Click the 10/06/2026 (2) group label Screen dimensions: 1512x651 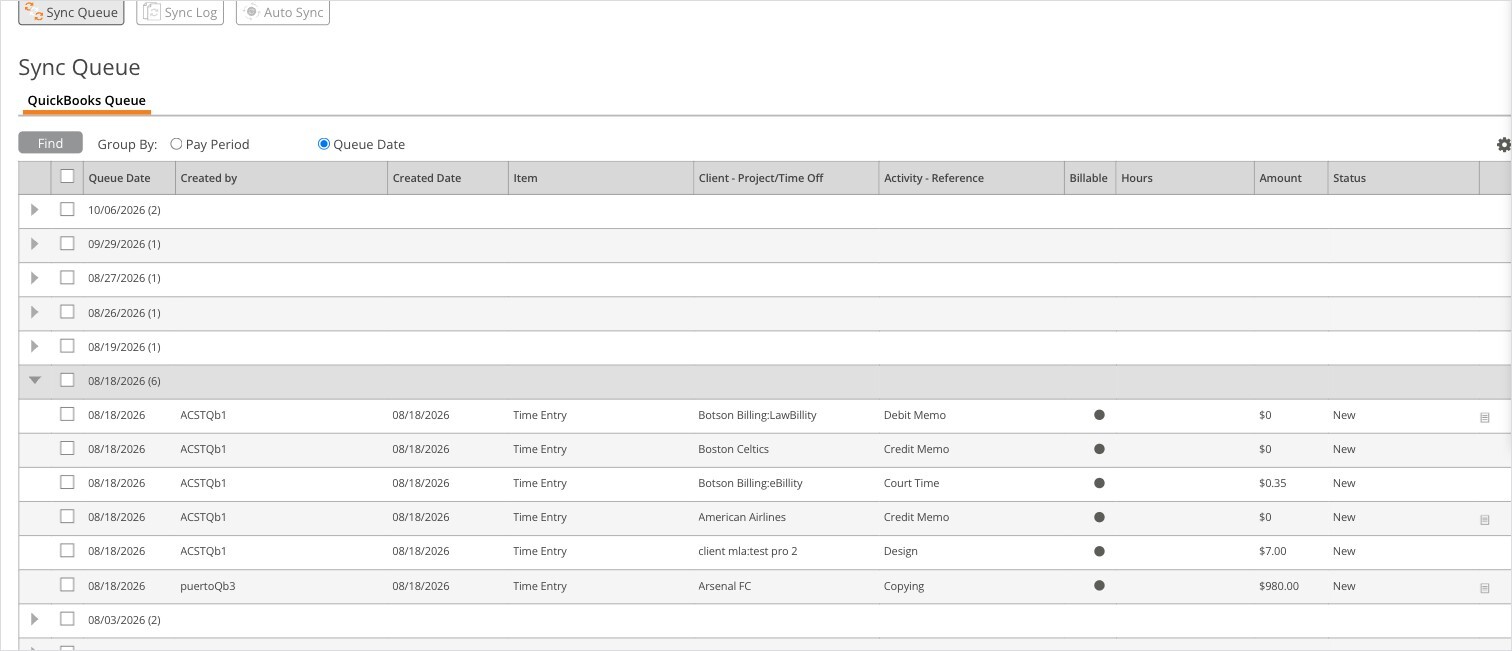[x=124, y=210]
